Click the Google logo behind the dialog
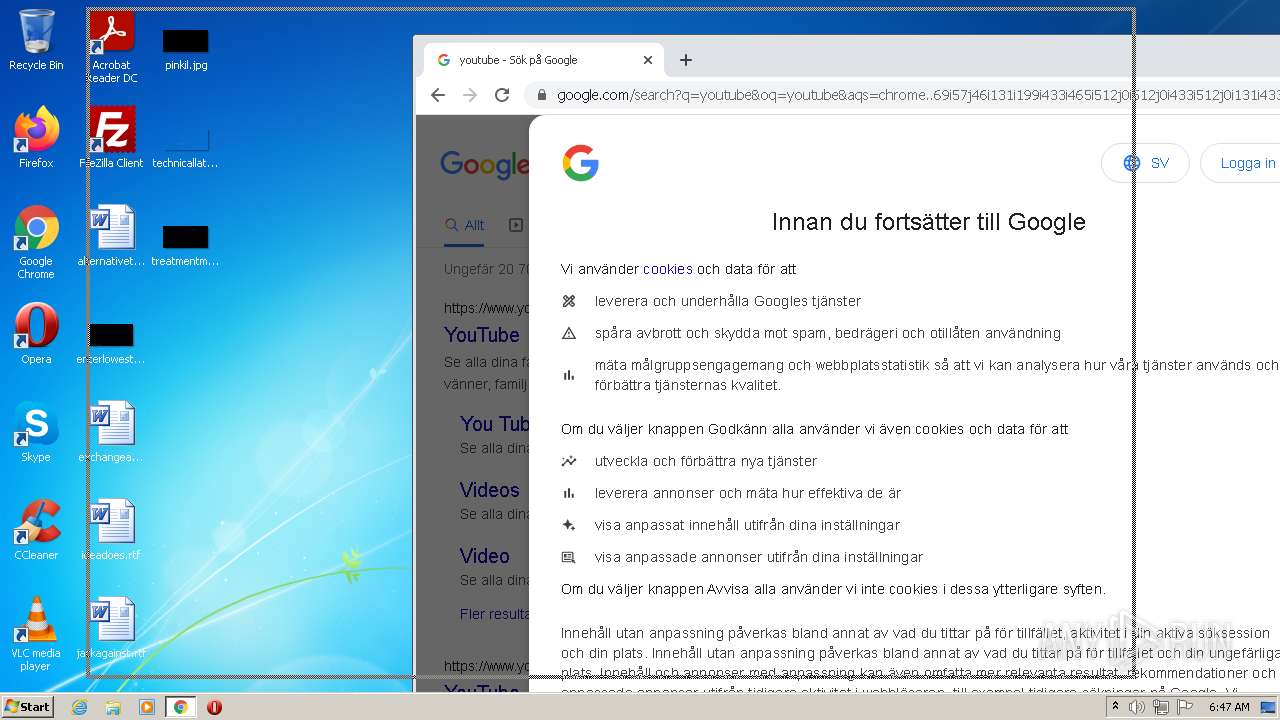1280x720 pixels. pos(485,165)
